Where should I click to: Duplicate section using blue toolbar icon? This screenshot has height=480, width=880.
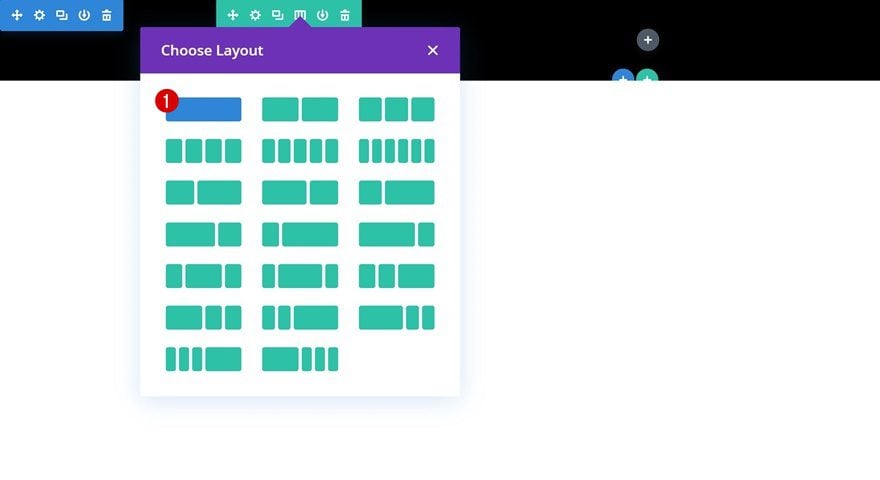62,15
